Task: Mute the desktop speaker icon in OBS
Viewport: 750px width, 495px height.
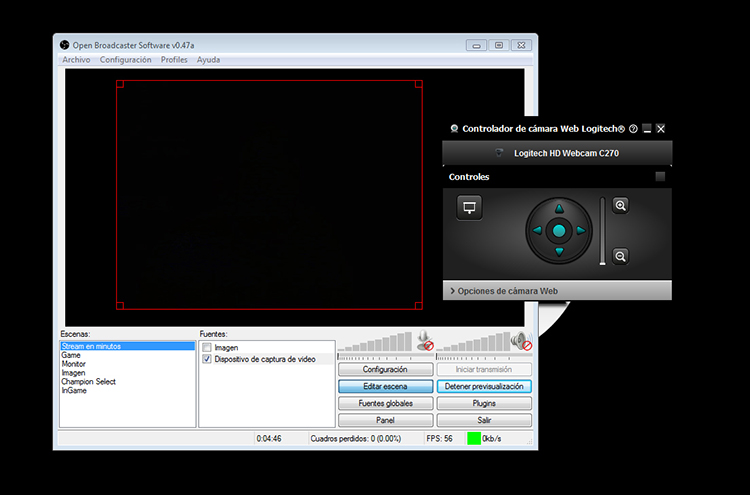Action: click(520, 340)
